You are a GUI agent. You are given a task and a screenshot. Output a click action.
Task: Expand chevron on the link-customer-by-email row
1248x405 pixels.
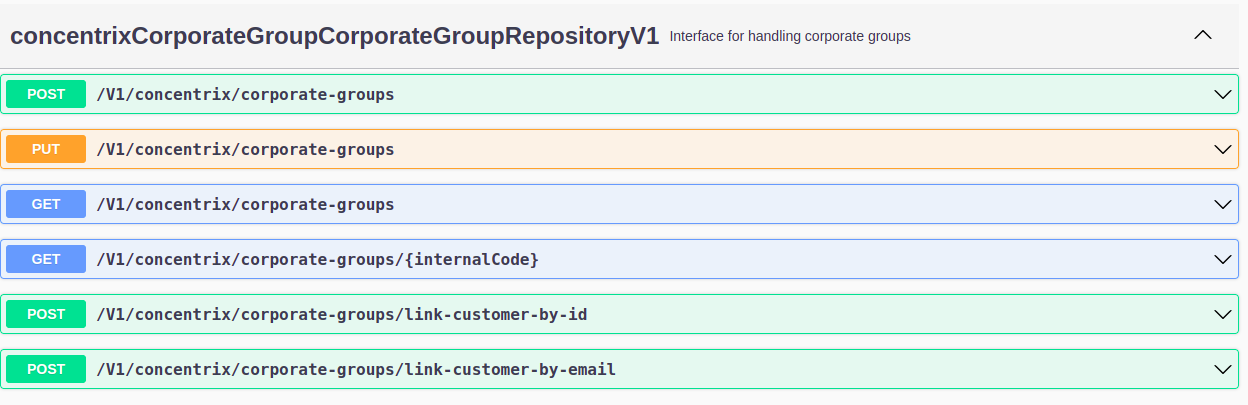pos(1222,369)
